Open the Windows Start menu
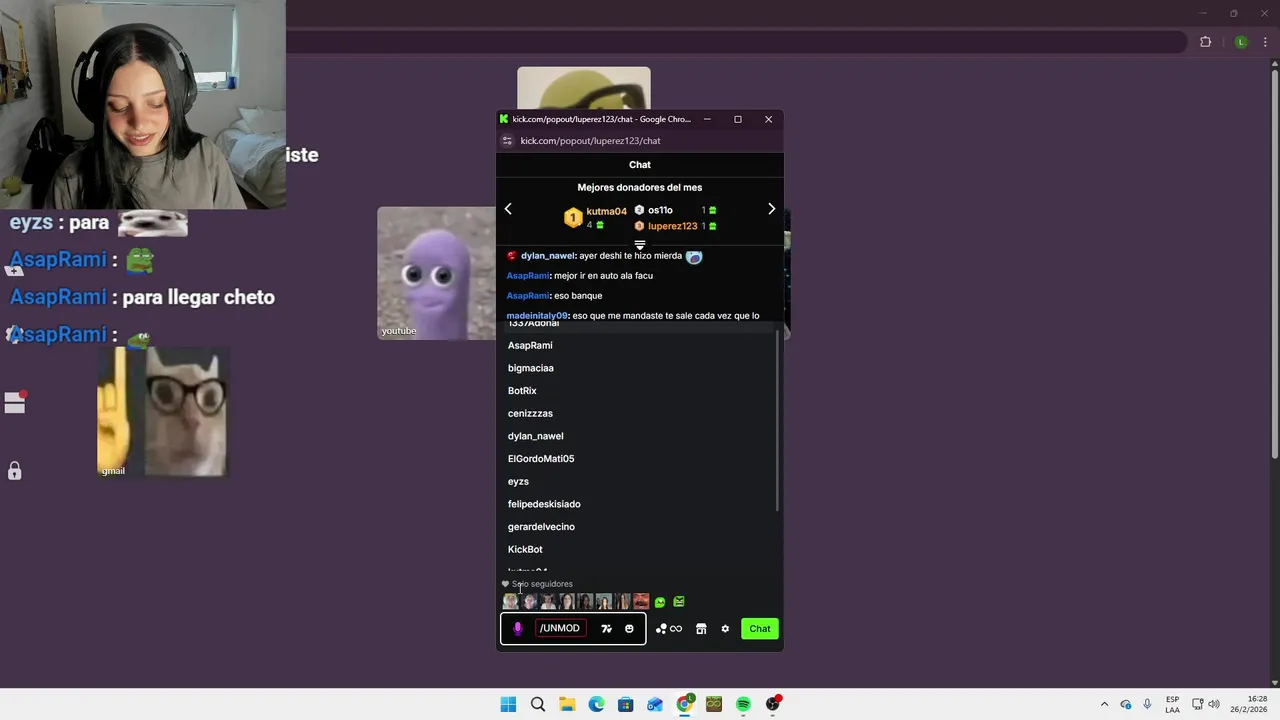Screen dimensions: 1280x720 [508, 705]
